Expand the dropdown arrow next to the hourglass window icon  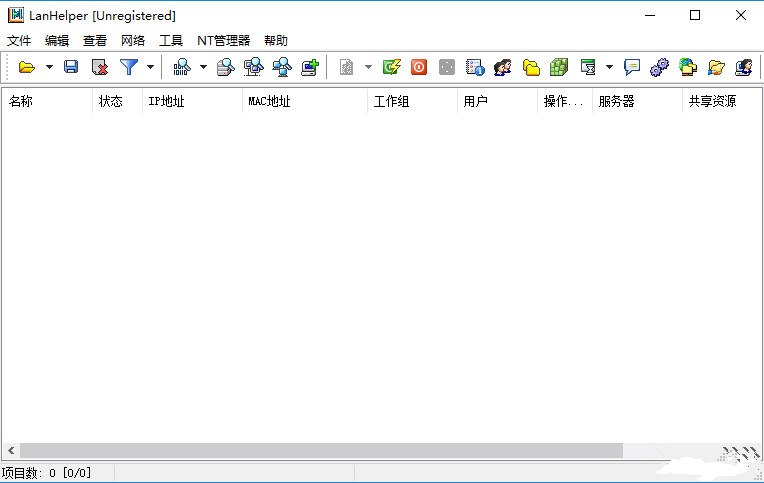pos(609,67)
